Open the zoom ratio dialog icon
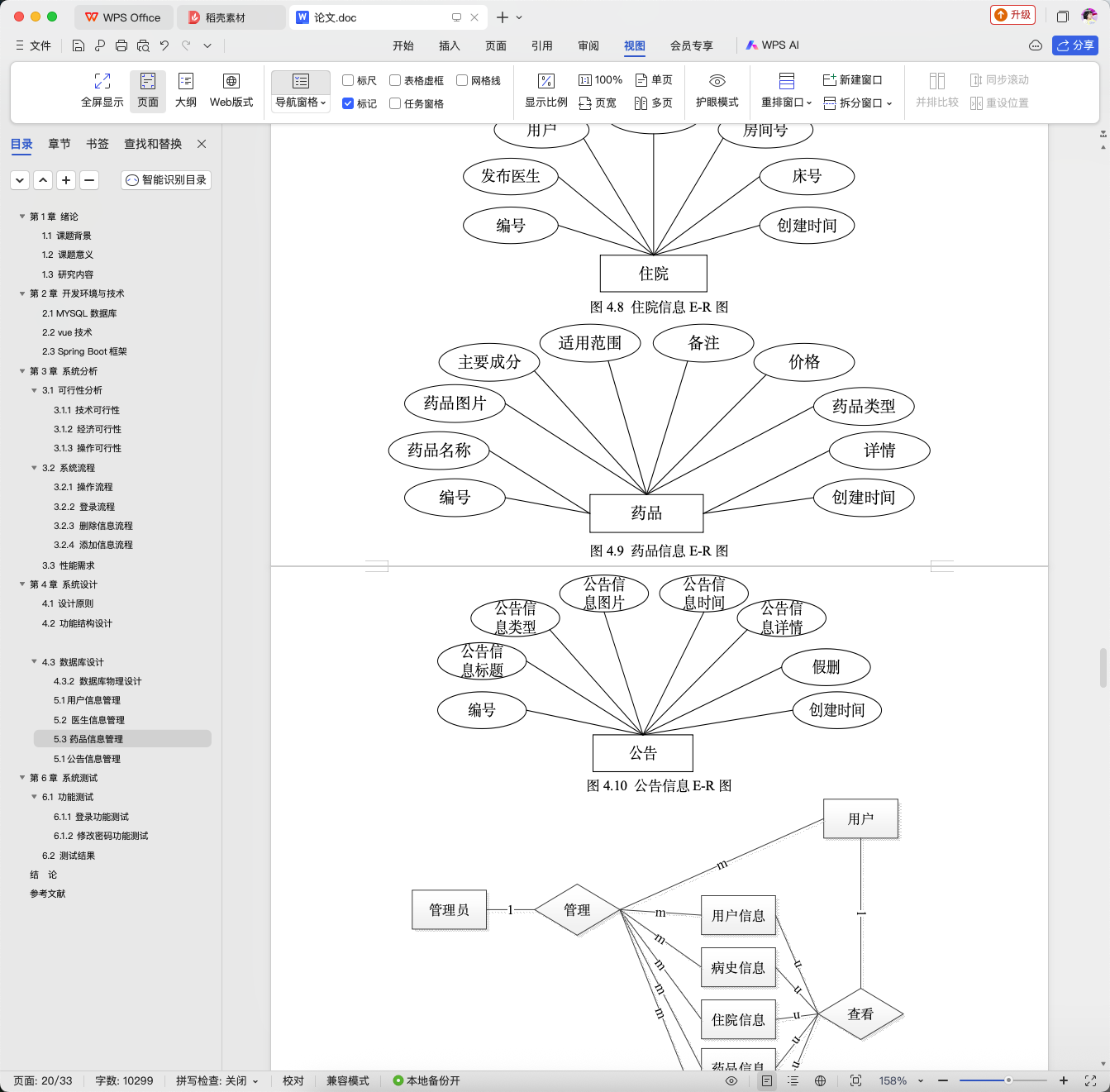Screen dimensions: 1110x1092 (x=546, y=81)
